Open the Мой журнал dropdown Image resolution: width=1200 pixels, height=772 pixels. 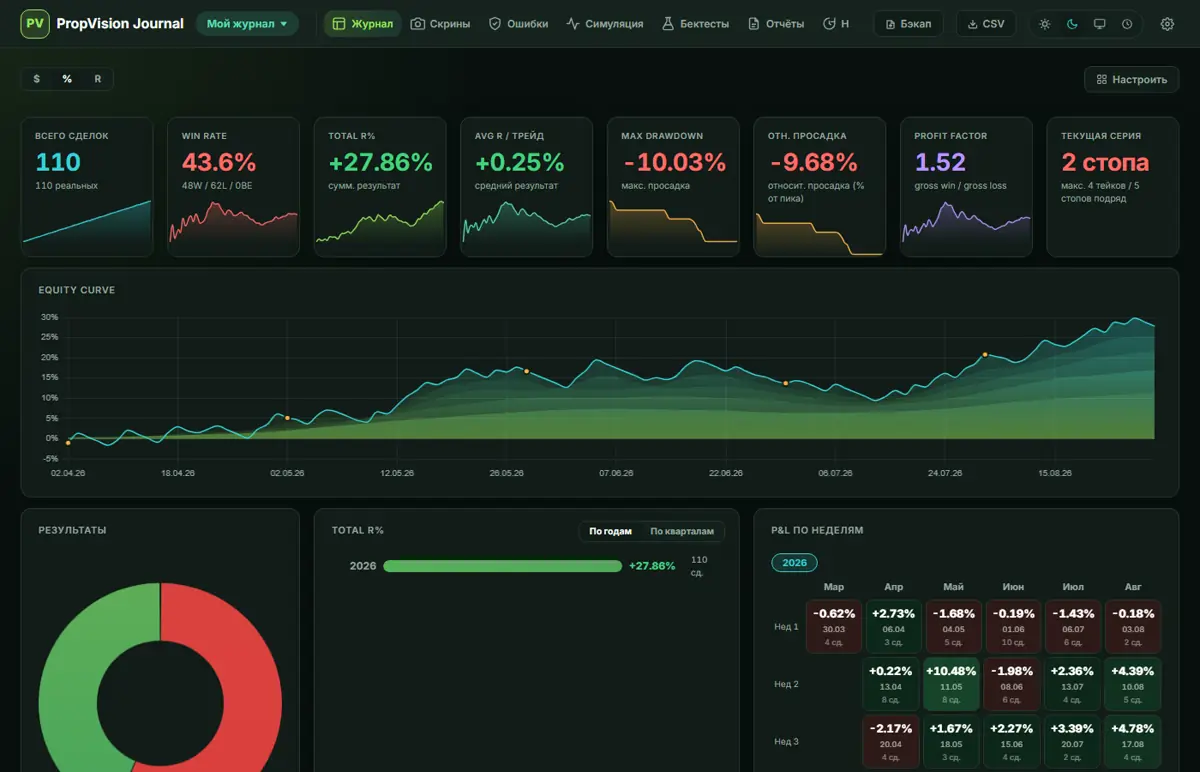247,24
